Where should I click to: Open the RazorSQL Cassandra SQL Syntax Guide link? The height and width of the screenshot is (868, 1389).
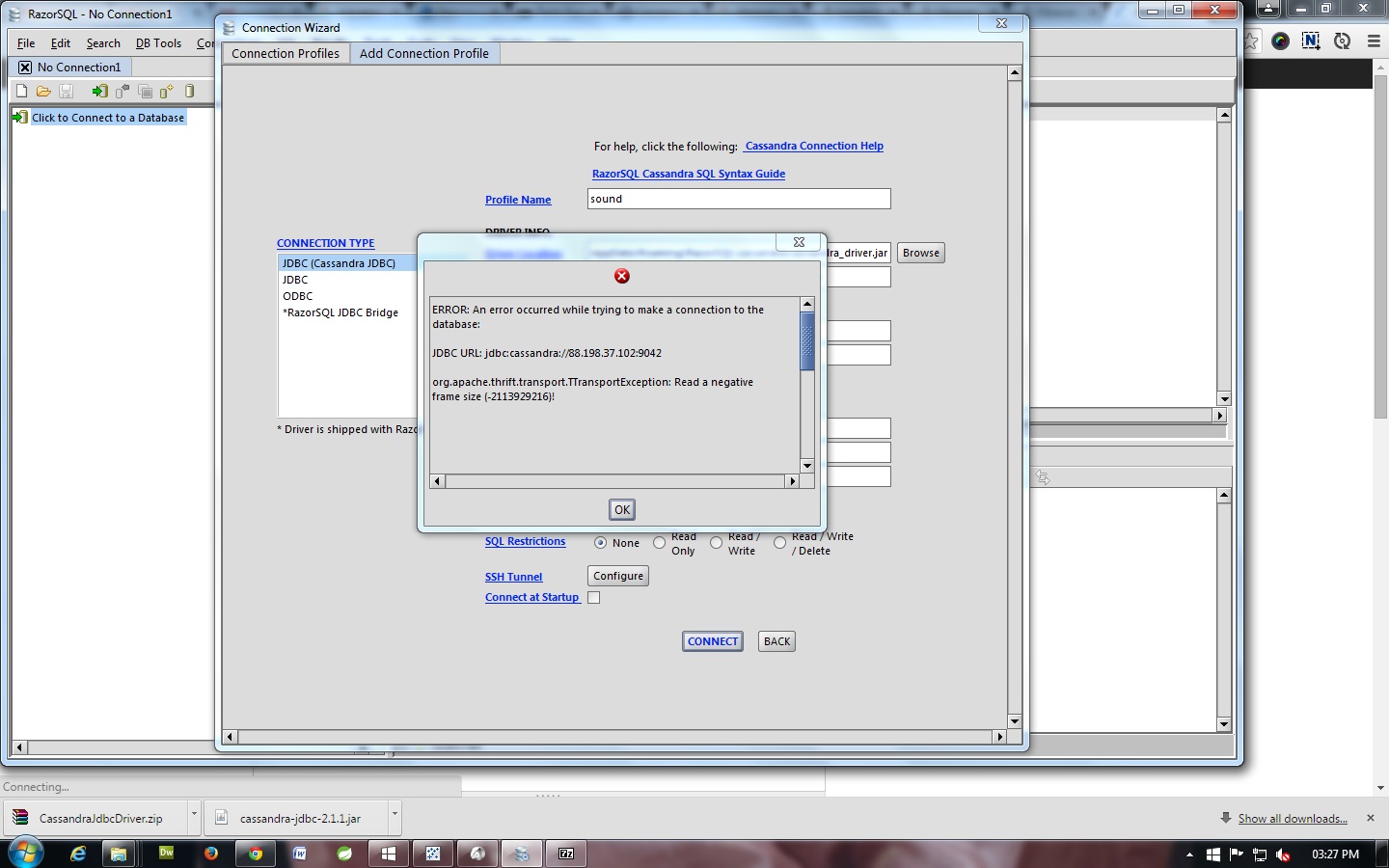689,175
